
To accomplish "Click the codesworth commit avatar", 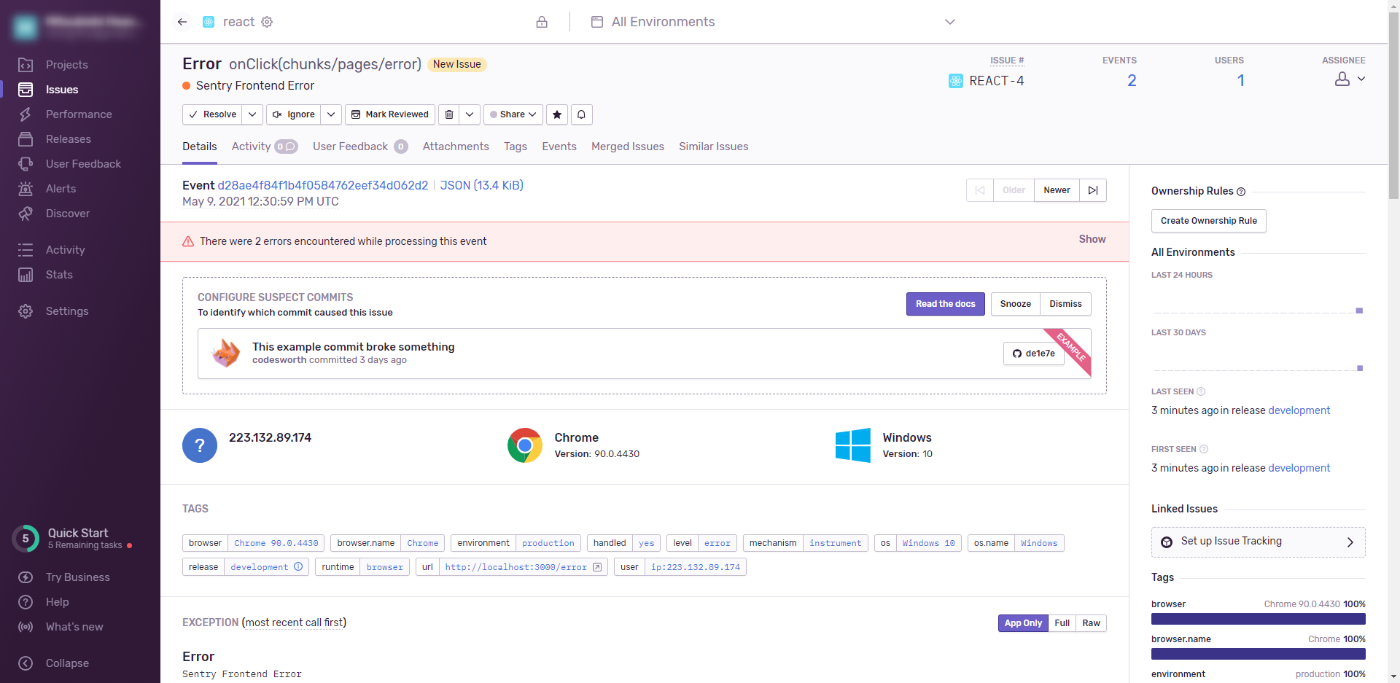I will [227, 353].
